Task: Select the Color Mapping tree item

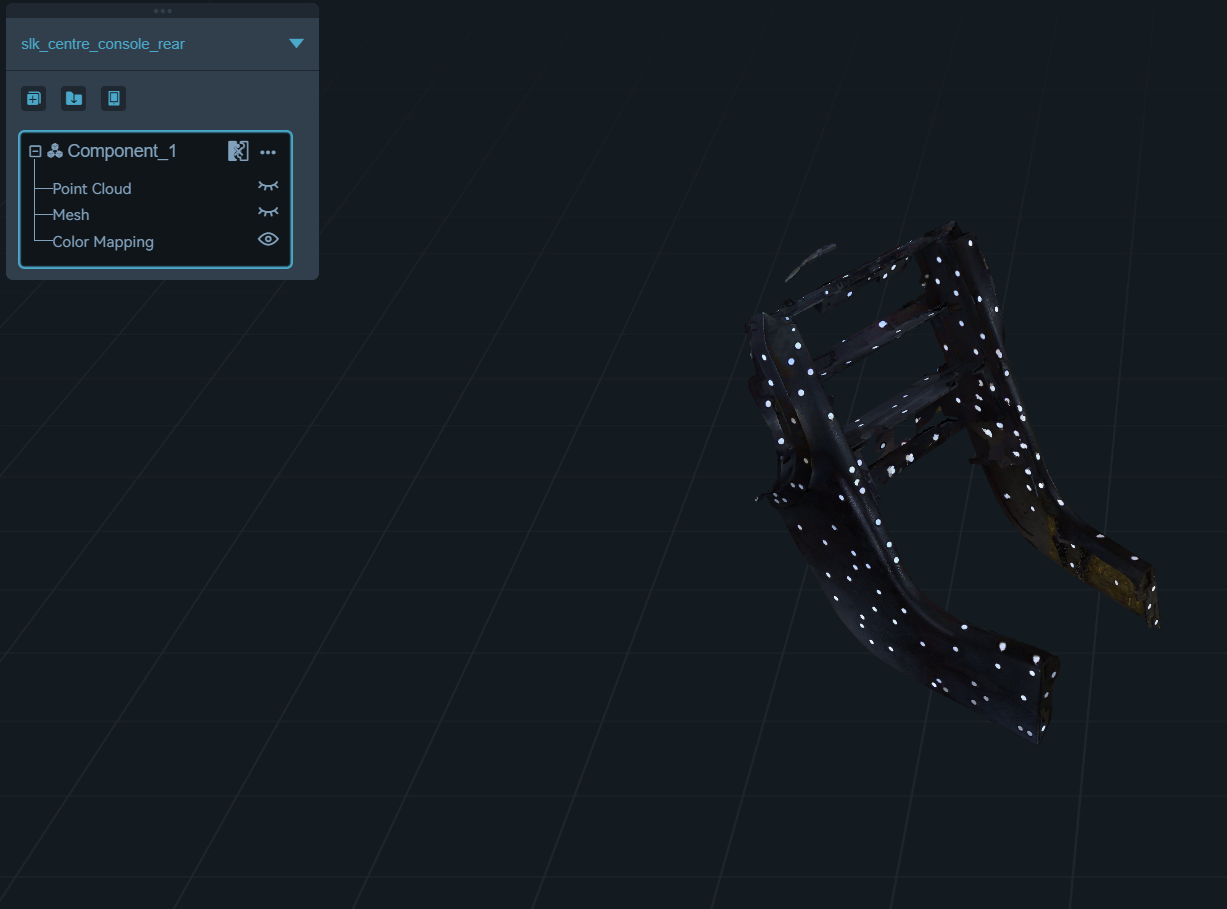Action: click(x=103, y=242)
